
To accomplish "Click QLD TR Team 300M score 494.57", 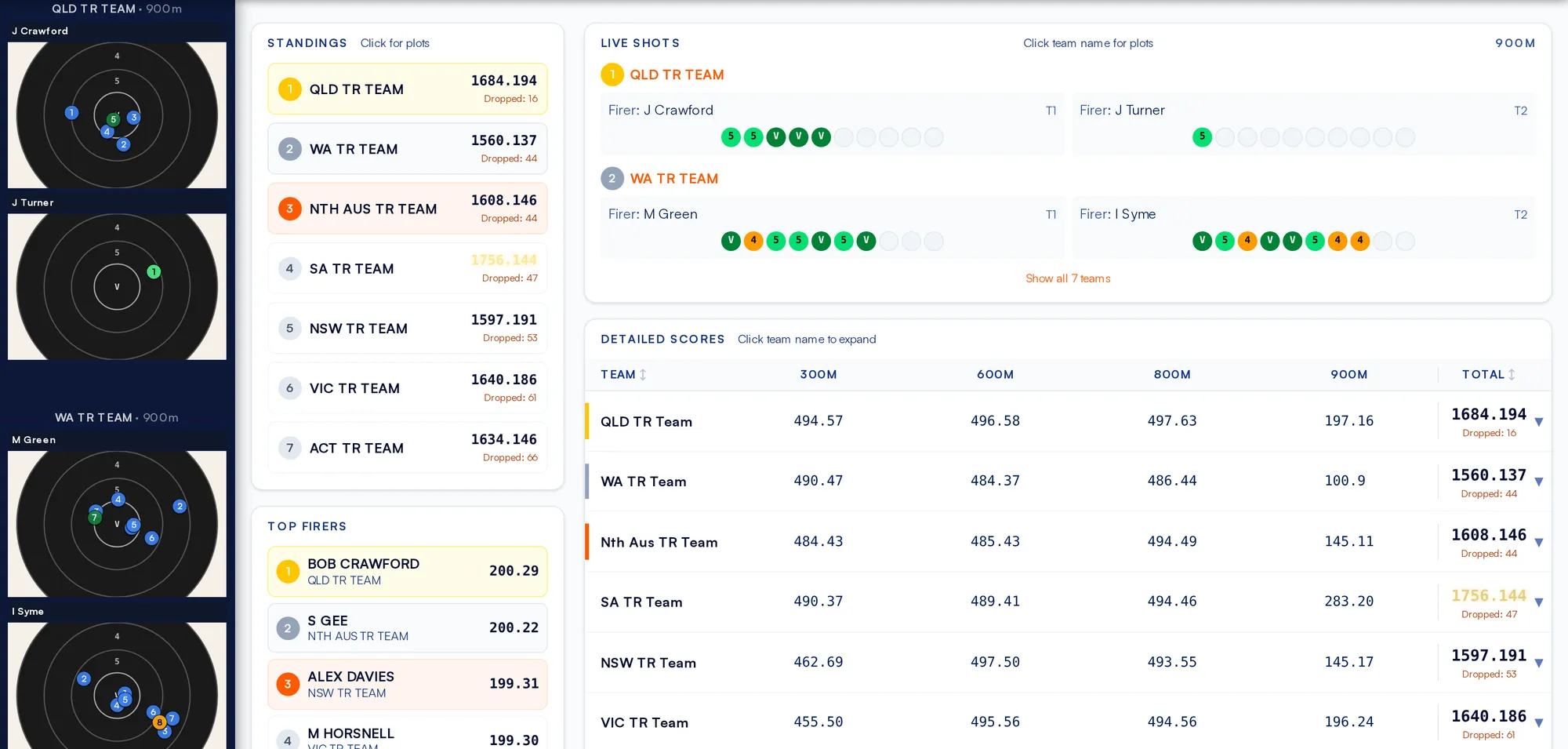I will pos(818,421).
